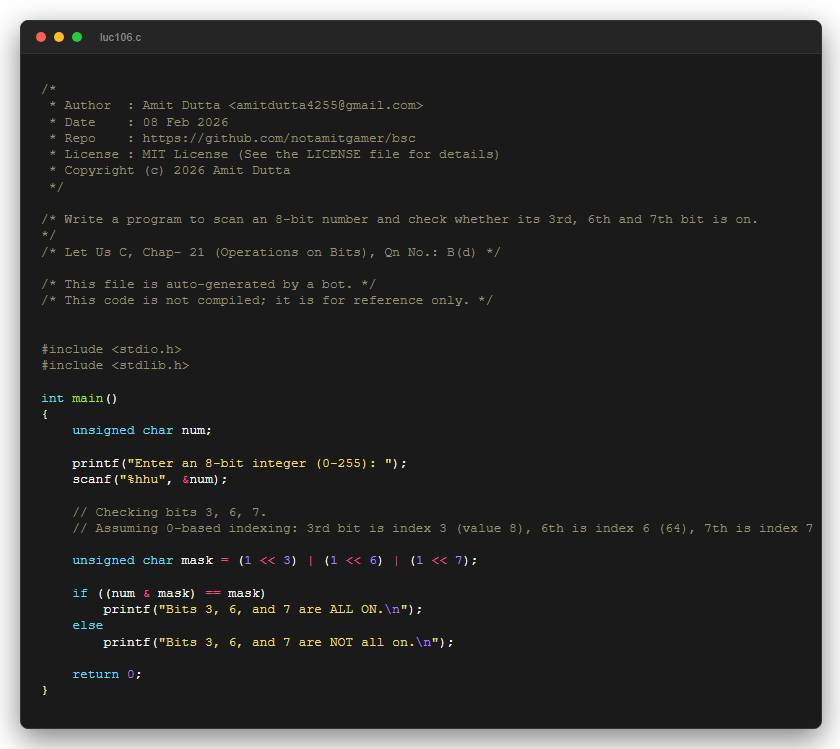Click the repo URL https://github.com/notamitgamer/bsc

pos(279,138)
